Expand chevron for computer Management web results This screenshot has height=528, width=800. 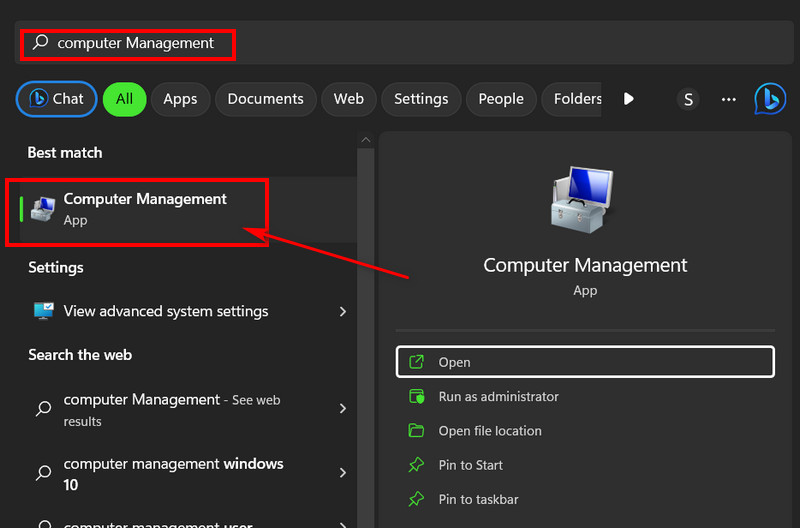[343, 408]
